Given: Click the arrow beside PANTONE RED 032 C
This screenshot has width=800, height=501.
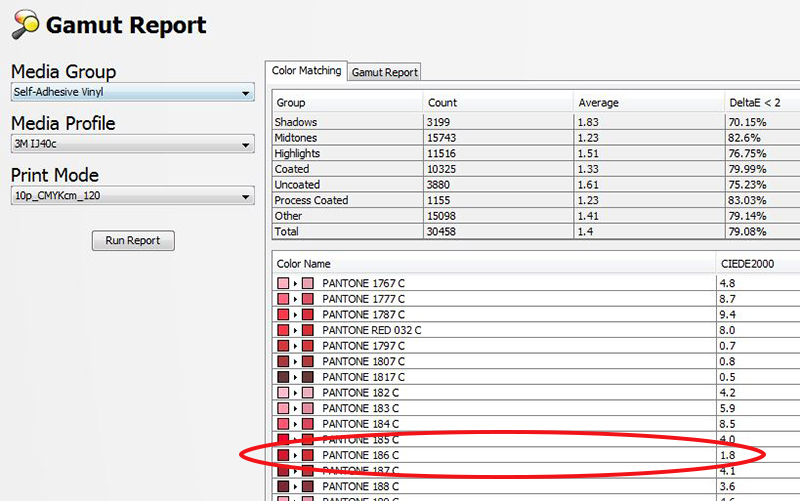Looking at the screenshot, I should (x=295, y=331).
